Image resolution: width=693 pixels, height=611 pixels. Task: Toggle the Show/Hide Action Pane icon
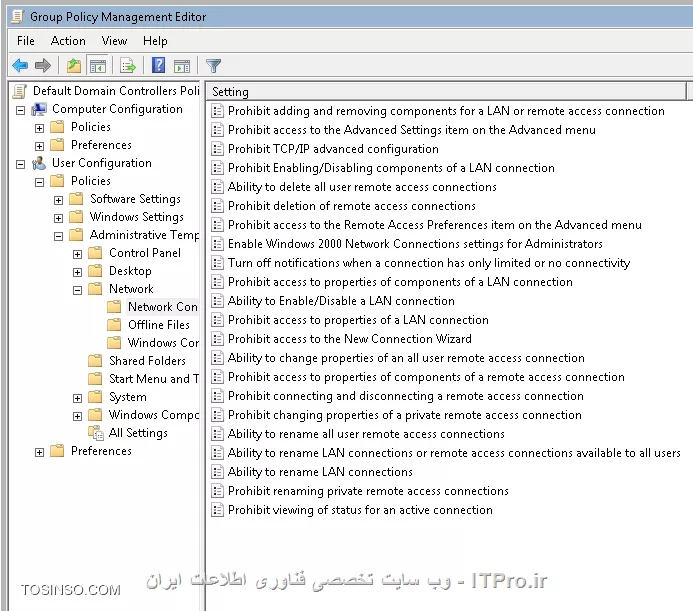click(x=182, y=66)
